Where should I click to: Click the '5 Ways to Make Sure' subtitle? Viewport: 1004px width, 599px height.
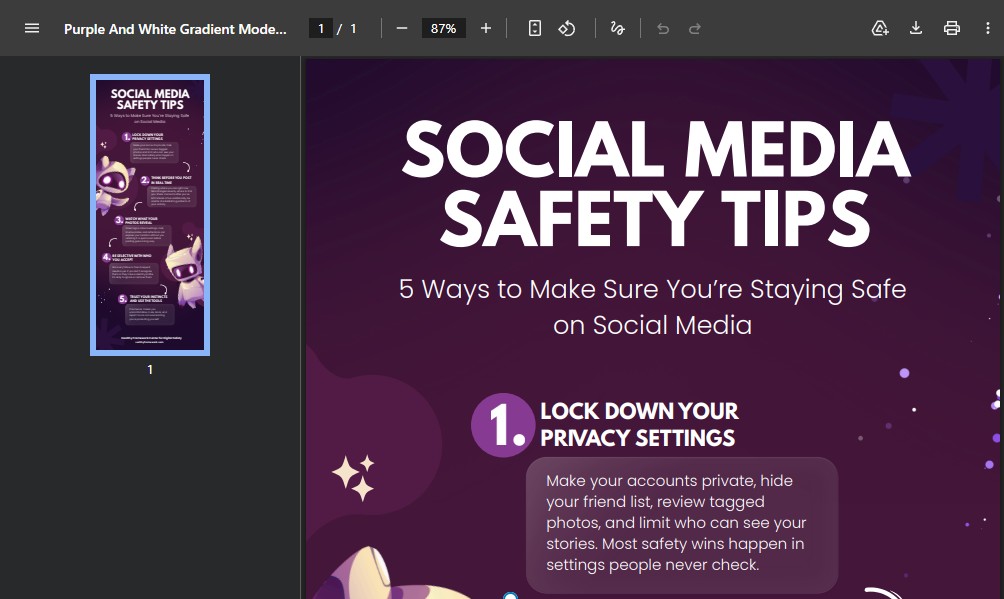(652, 307)
